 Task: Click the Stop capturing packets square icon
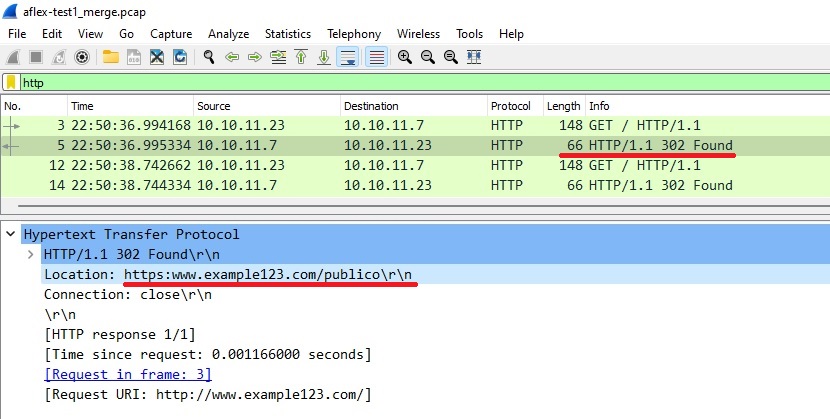35,57
